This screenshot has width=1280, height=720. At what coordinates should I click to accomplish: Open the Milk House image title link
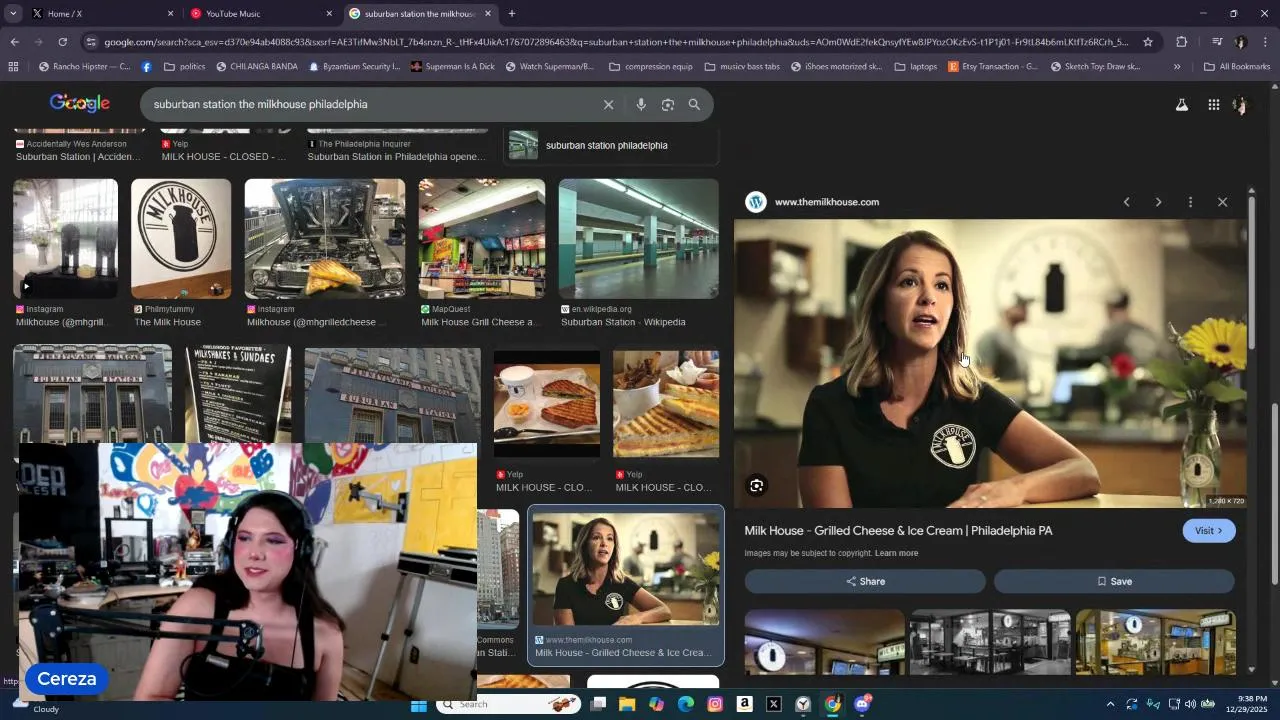pos(898,531)
